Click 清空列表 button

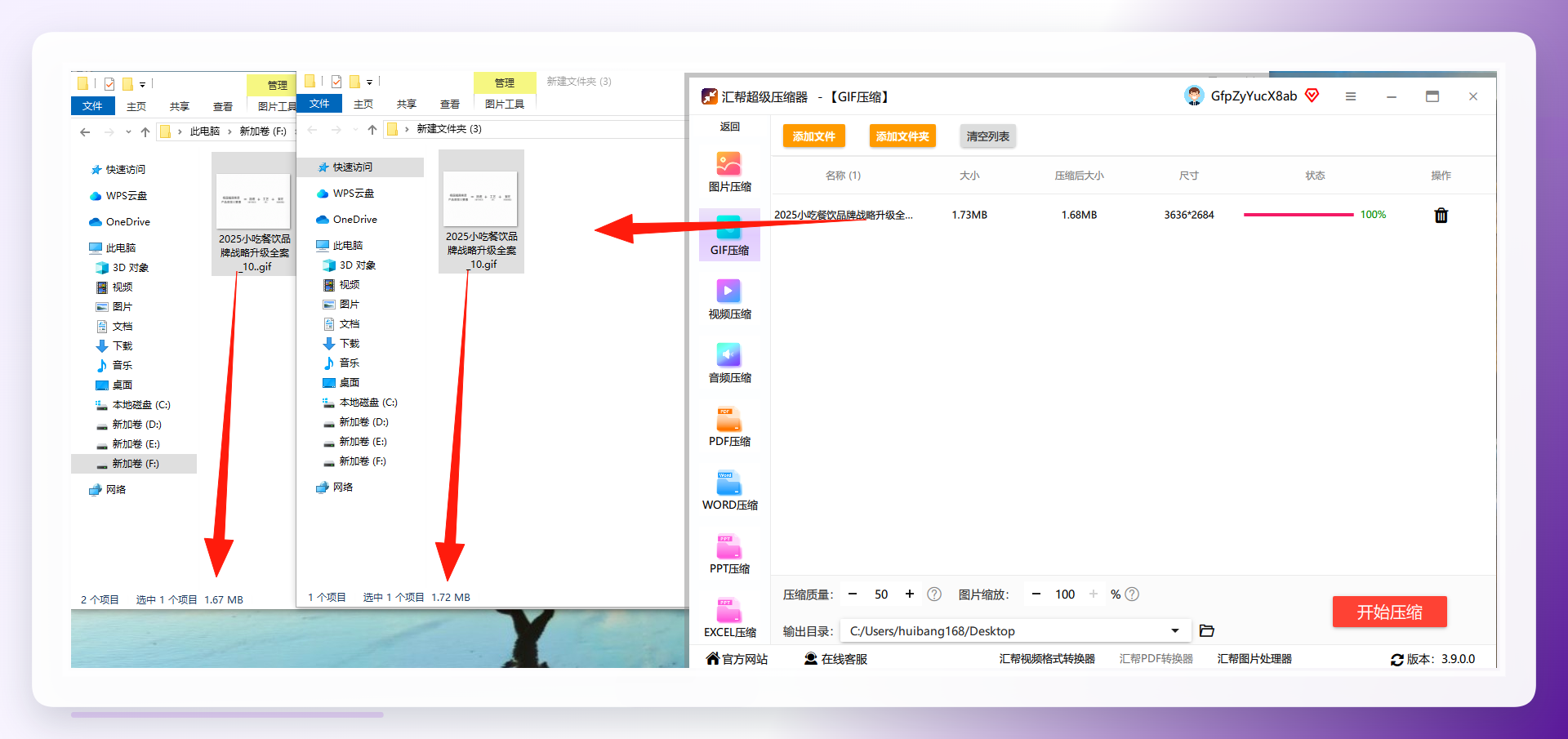pyautogui.click(x=988, y=136)
